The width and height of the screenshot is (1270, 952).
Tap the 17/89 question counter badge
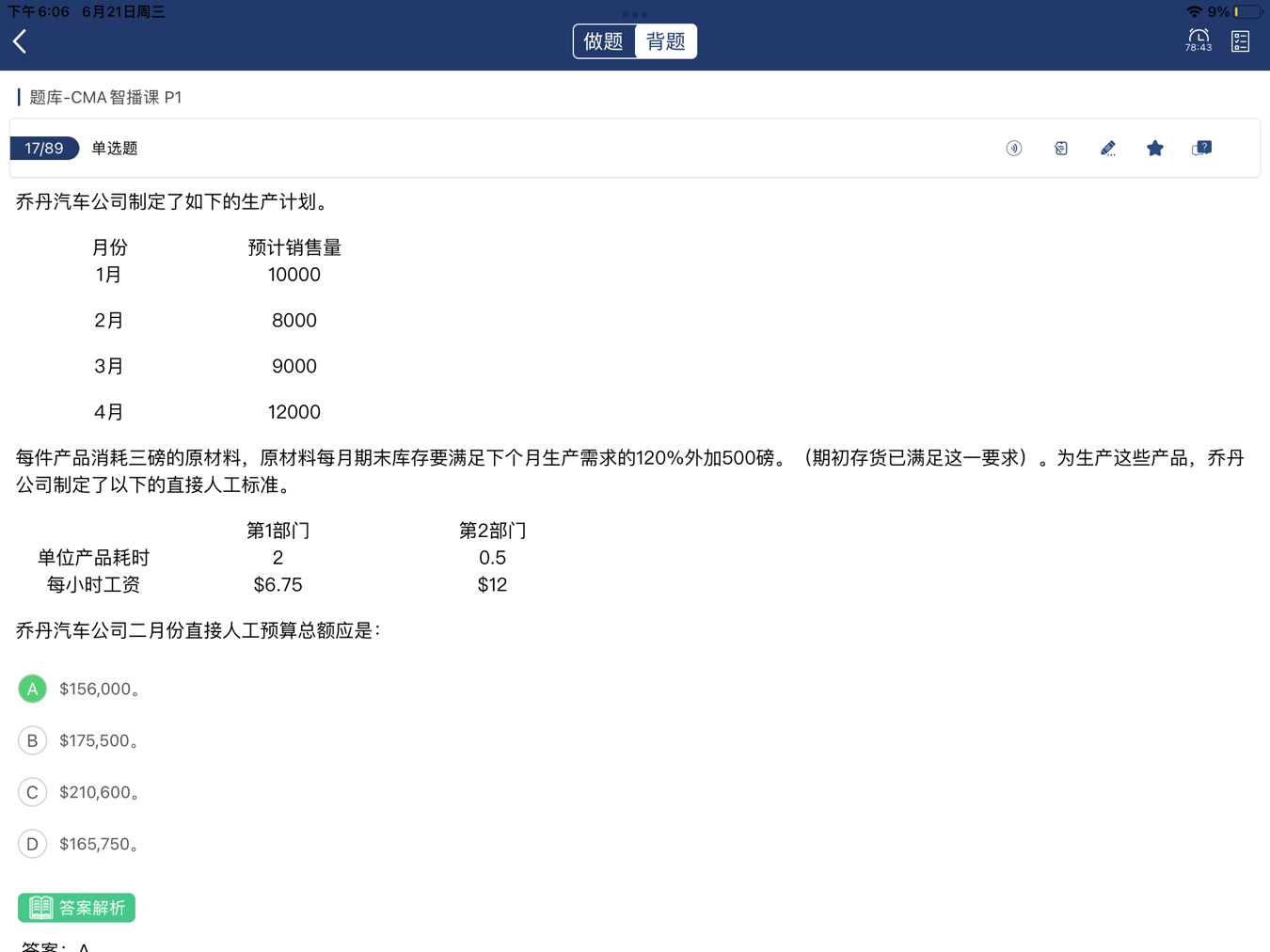pyautogui.click(x=44, y=149)
